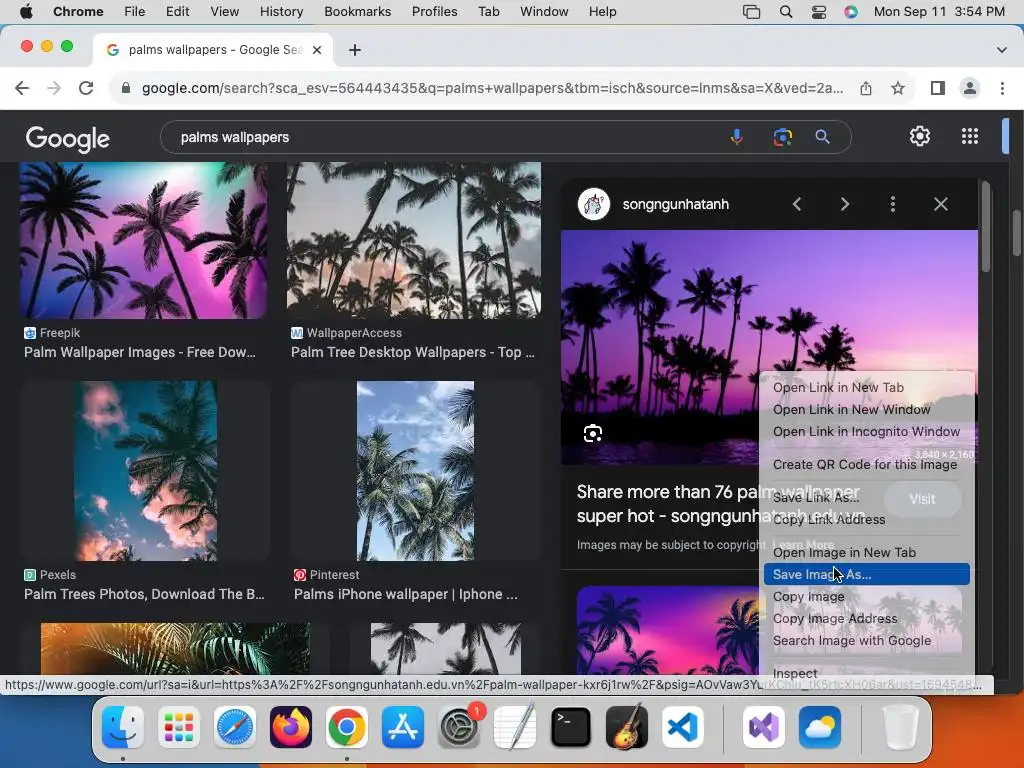The width and height of the screenshot is (1024, 768).
Task: Open Palm Trees Photos Pexels result
Action: (x=144, y=594)
